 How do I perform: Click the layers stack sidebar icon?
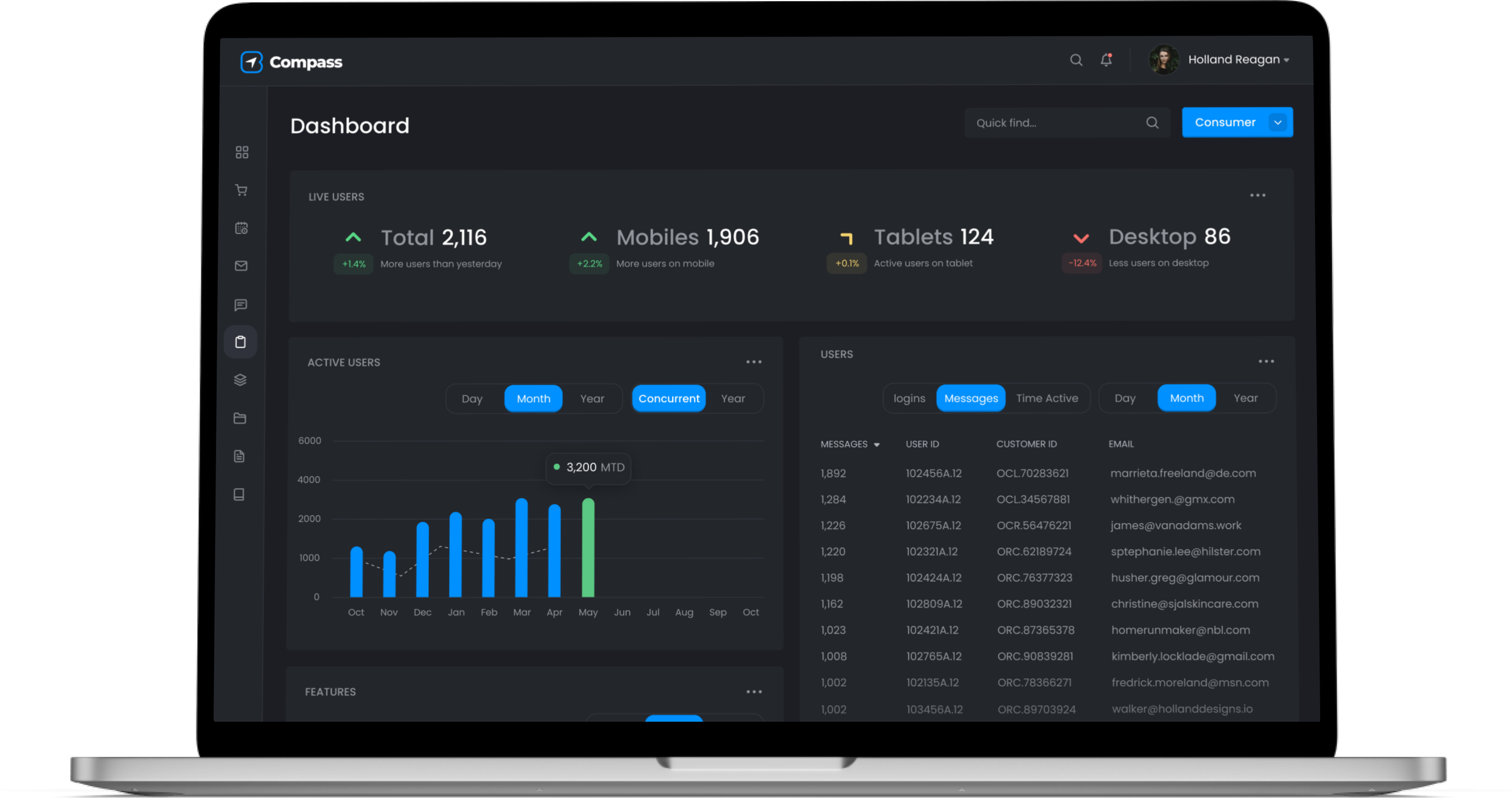(x=240, y=380)
